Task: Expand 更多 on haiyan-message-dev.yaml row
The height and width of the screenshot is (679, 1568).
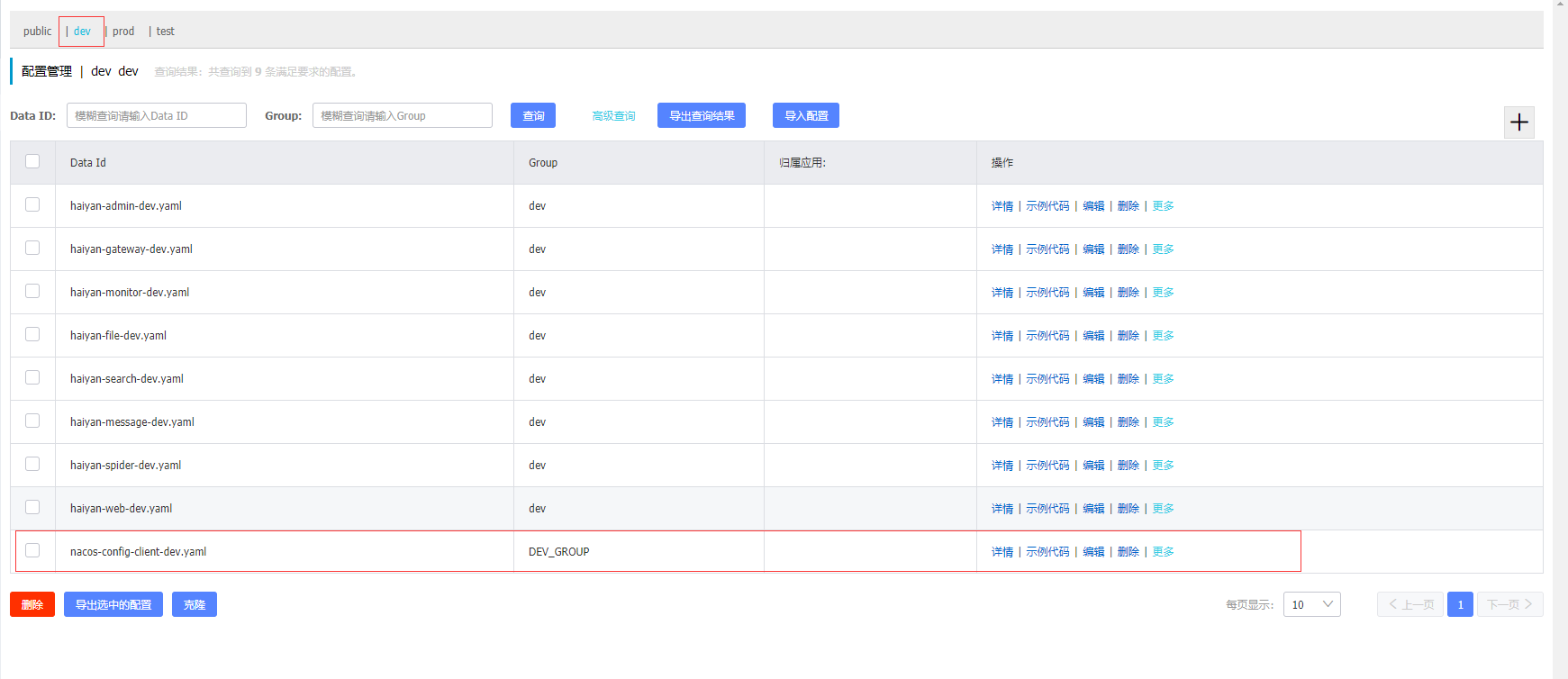Action: click(x=1164, y=422)
